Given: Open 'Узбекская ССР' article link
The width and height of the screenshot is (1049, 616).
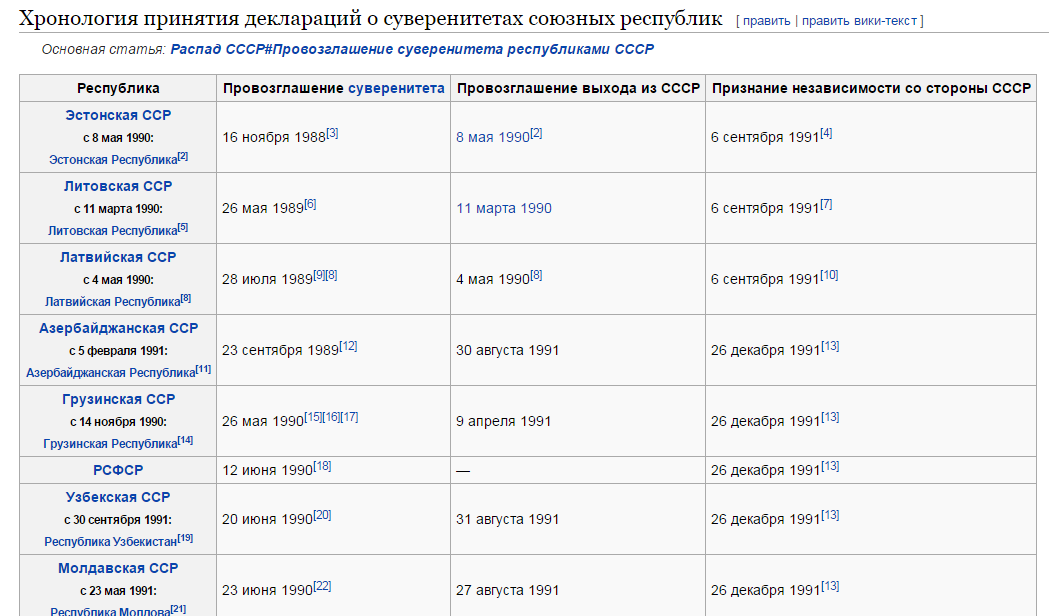Looking at the screenshot, I should 118,497.
